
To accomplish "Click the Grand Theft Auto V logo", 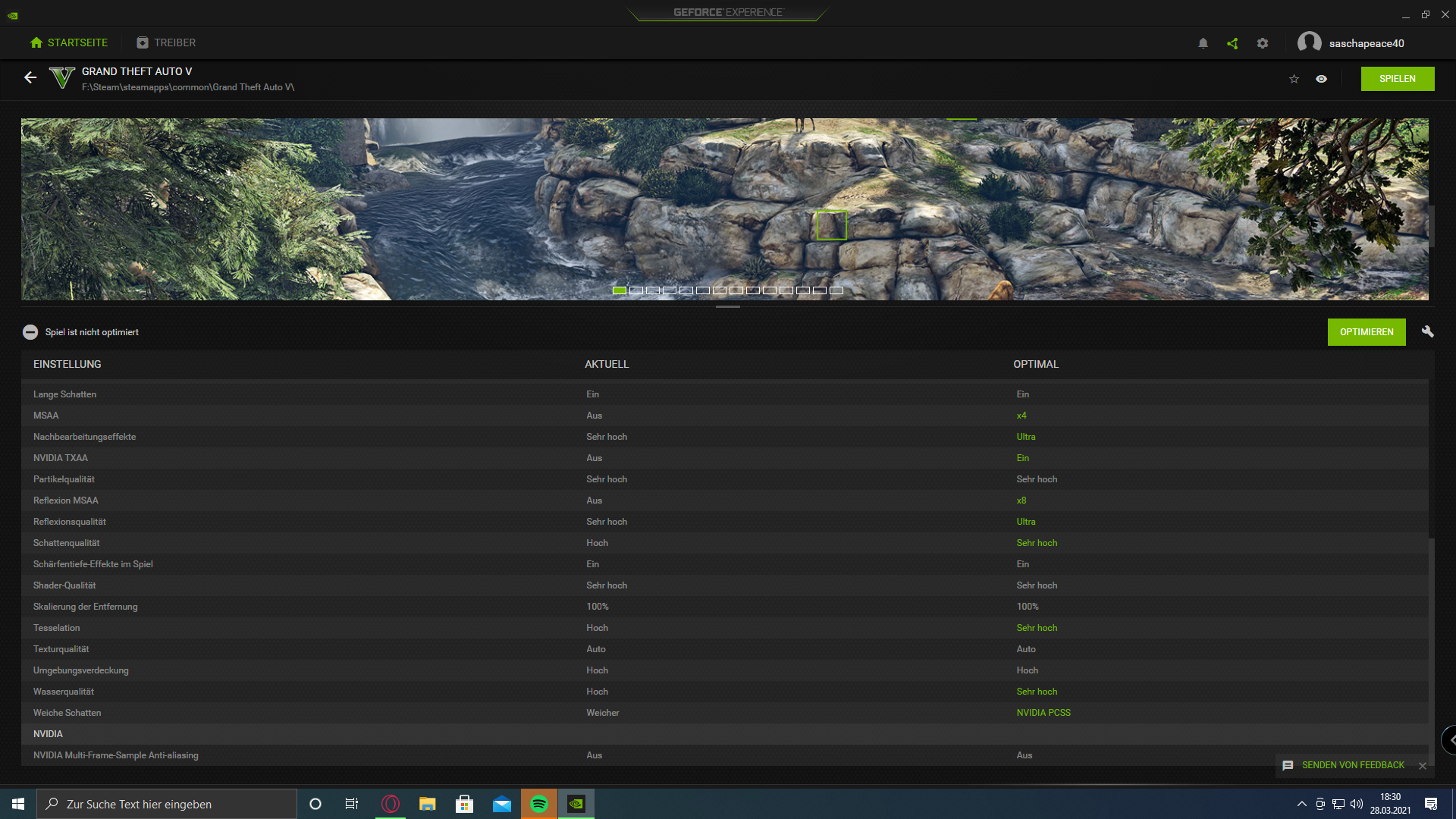I will coord(62,77).
